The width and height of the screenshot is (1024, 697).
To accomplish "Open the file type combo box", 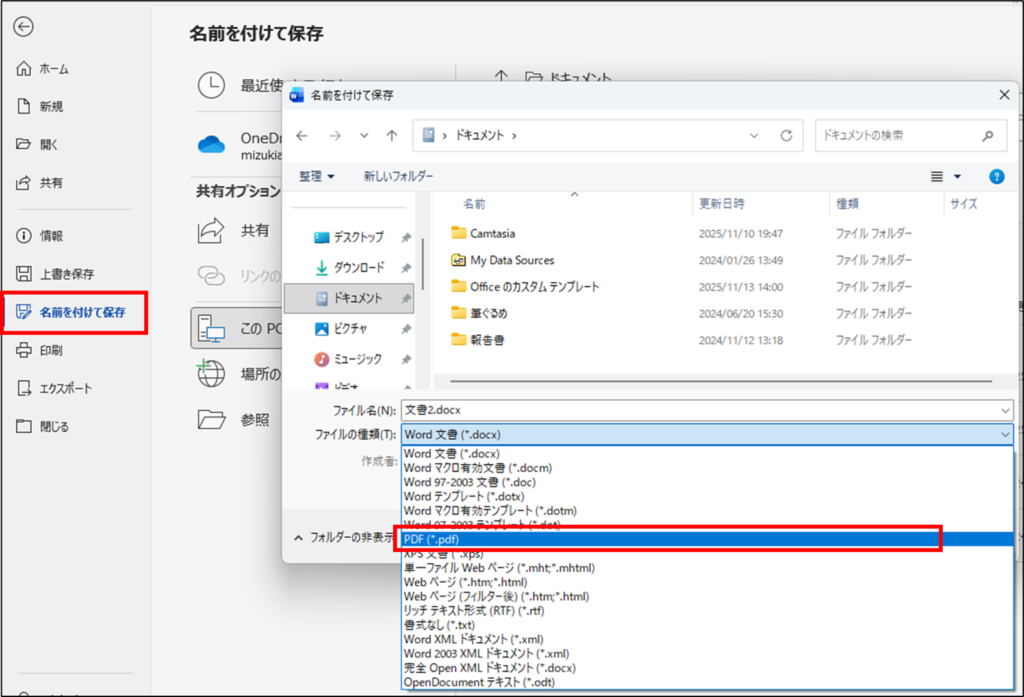I will 706,435.
